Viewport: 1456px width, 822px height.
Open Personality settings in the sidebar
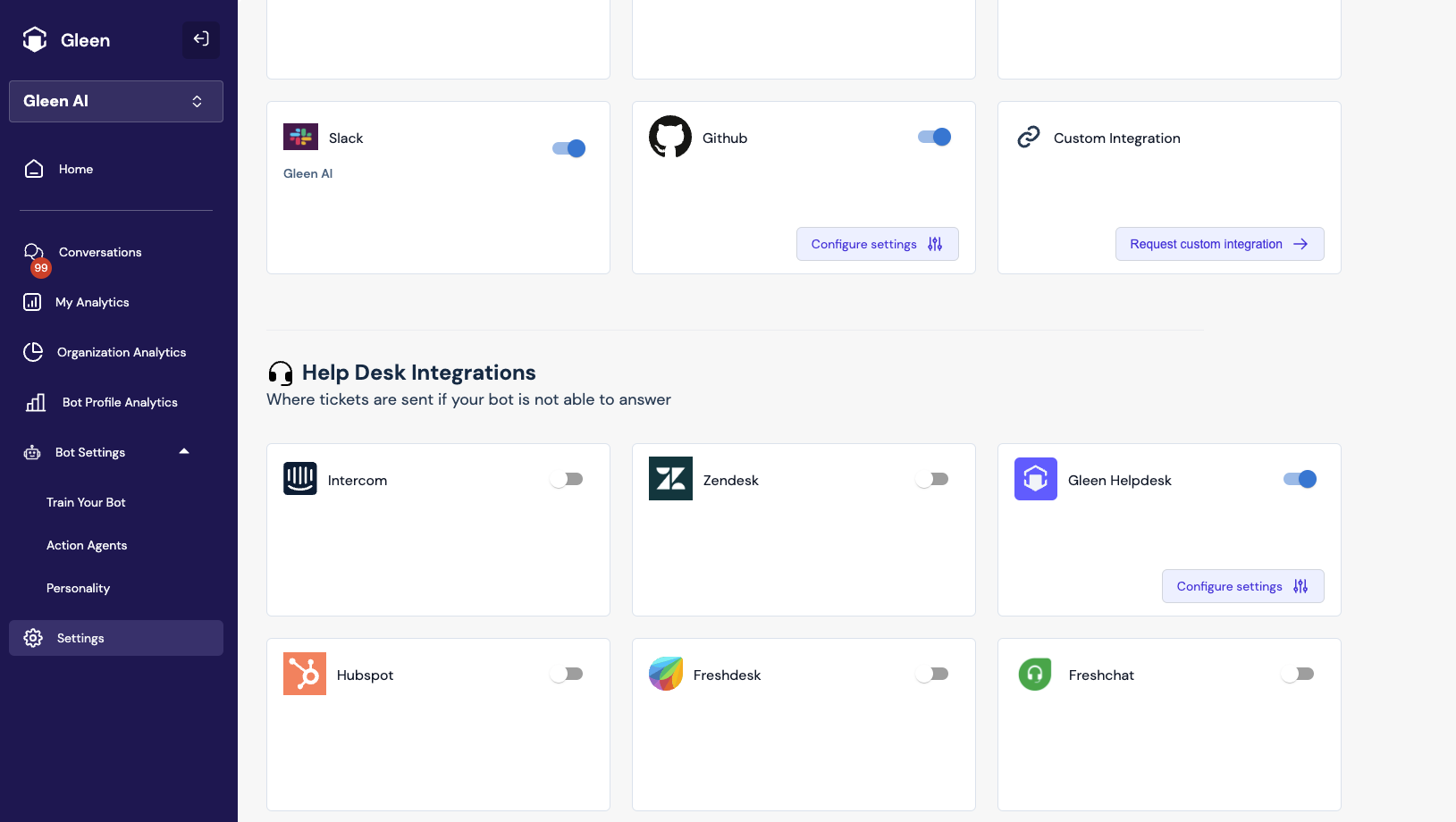pyautogui.click(x=79, y=588)
